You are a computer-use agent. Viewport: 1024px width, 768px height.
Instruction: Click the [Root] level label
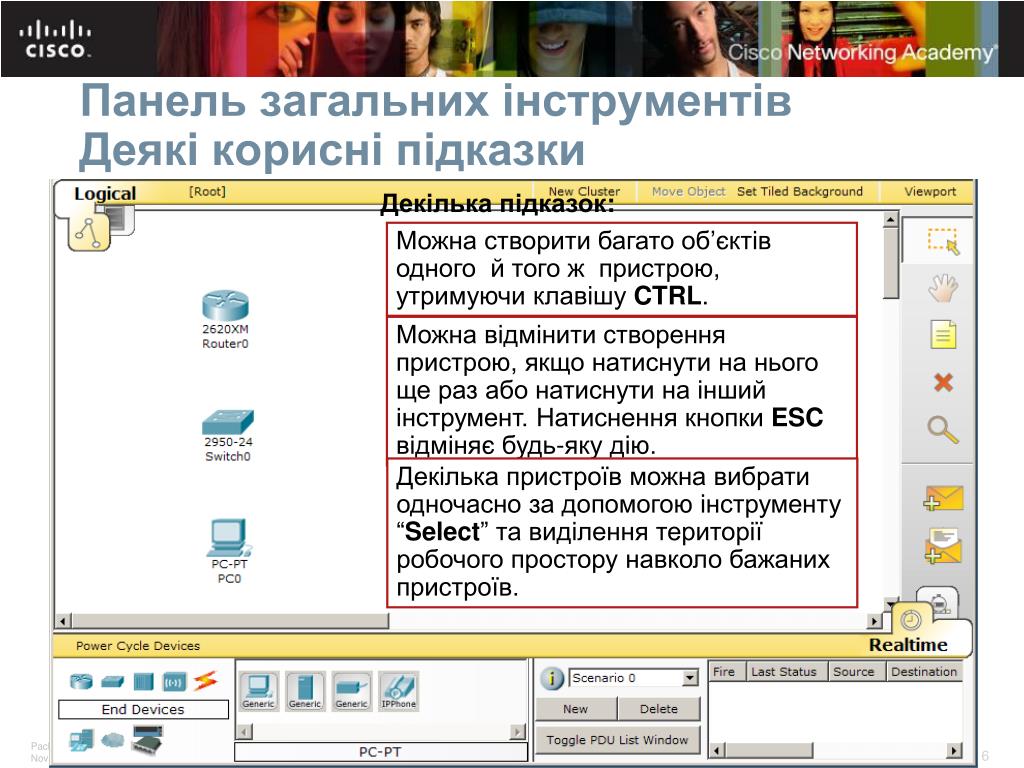click(207, 191)
